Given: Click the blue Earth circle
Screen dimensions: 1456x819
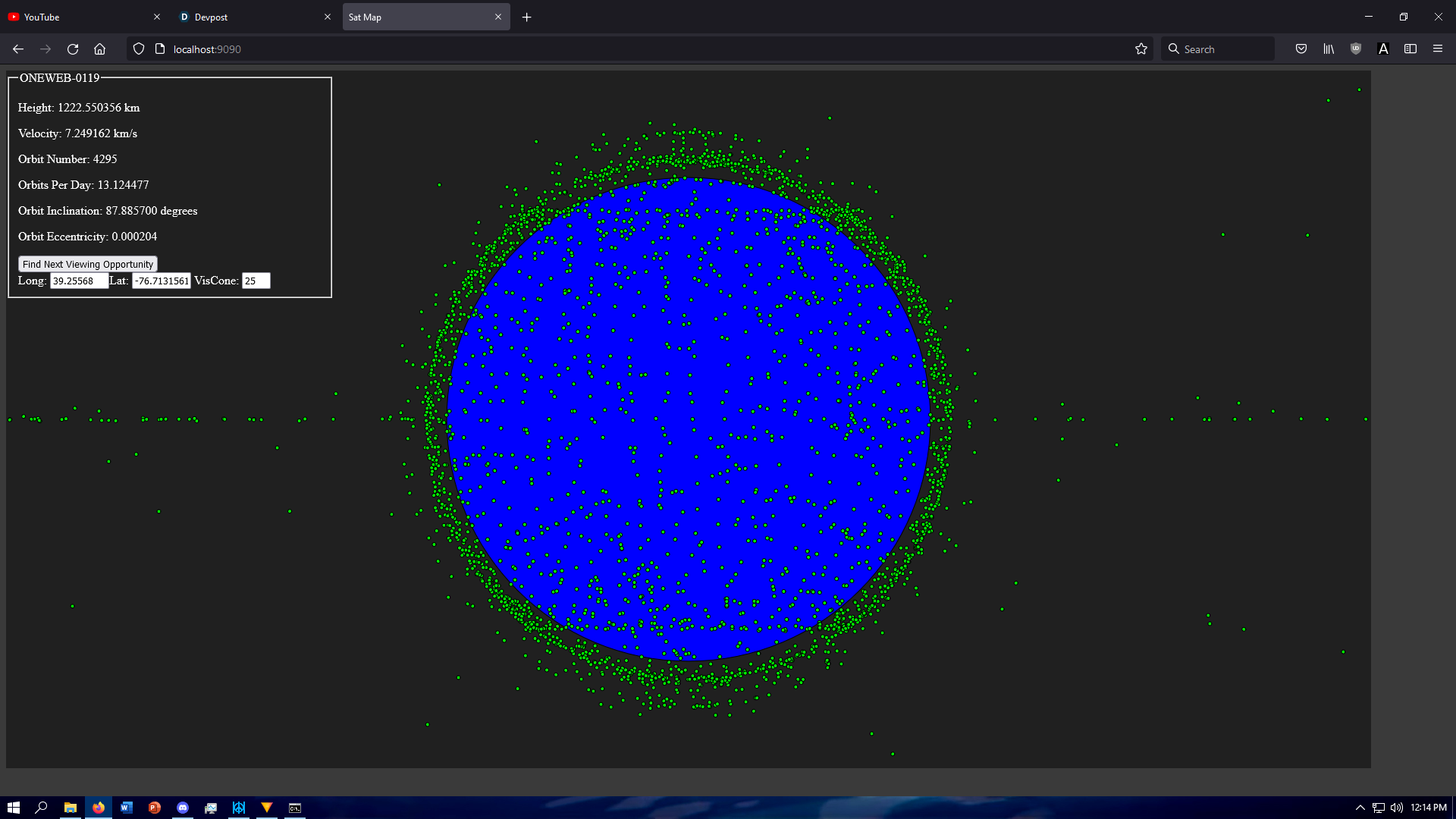Looking at the screenshot, I should click(x=688, y=419).
